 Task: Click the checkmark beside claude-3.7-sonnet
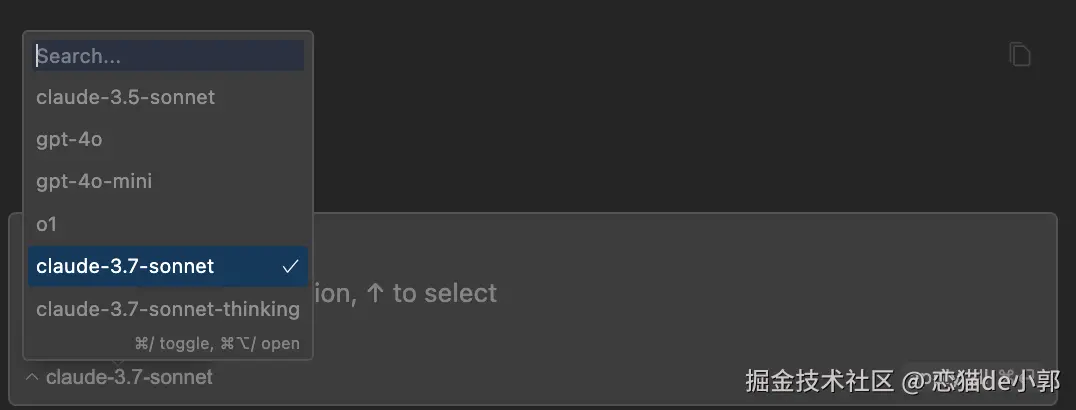pyautogui.click(x=290, y=267)
